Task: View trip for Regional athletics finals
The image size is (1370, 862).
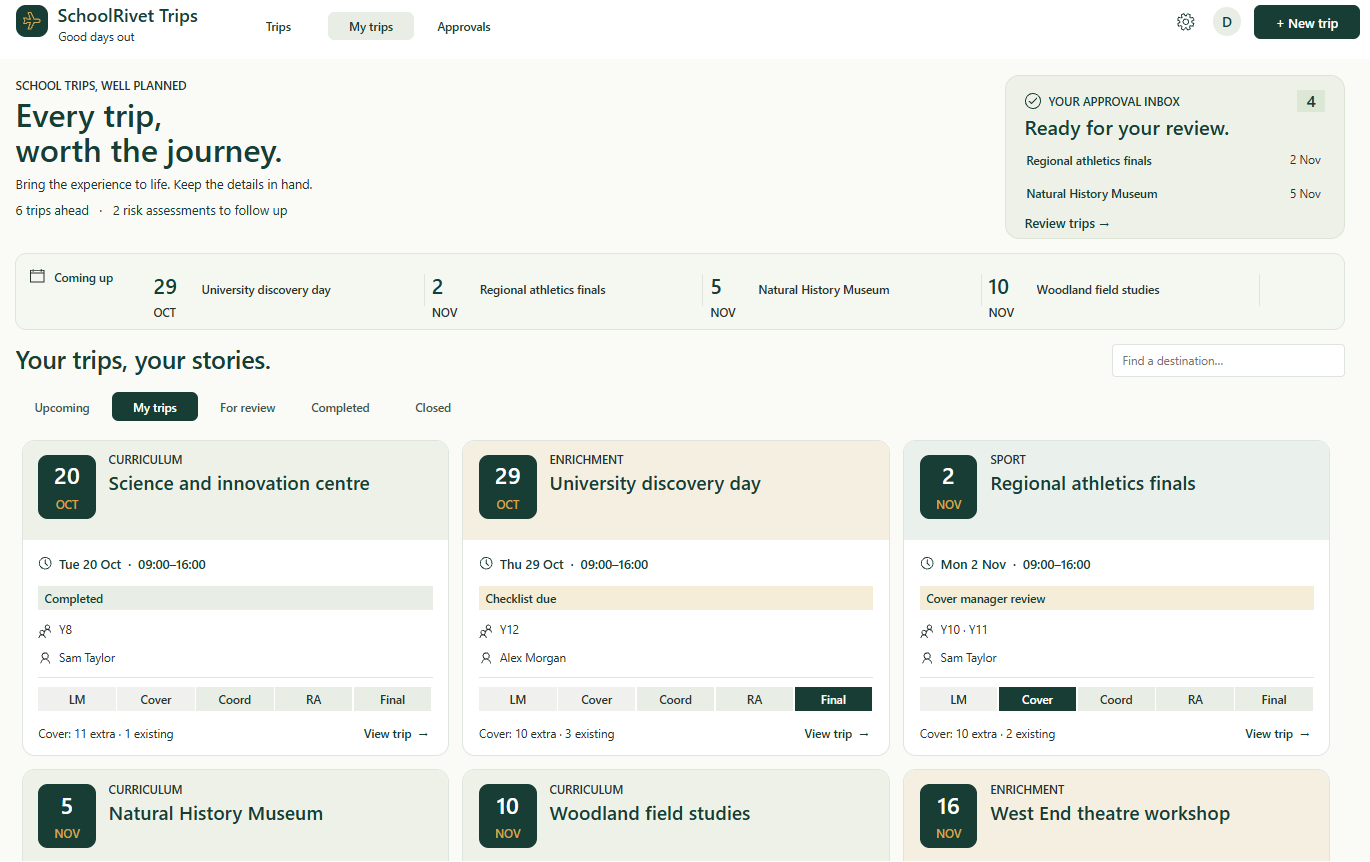Action: [x=1278, y=734]
